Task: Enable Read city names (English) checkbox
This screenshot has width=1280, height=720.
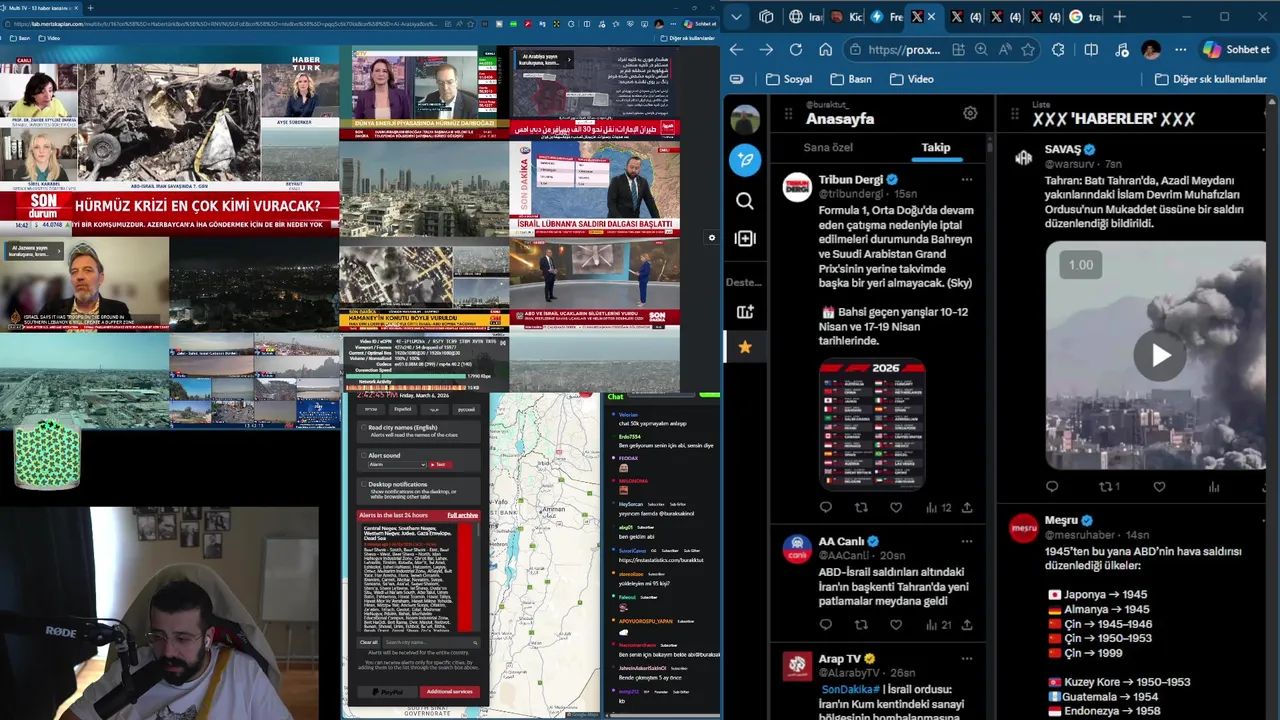Action: click(363, 427)
